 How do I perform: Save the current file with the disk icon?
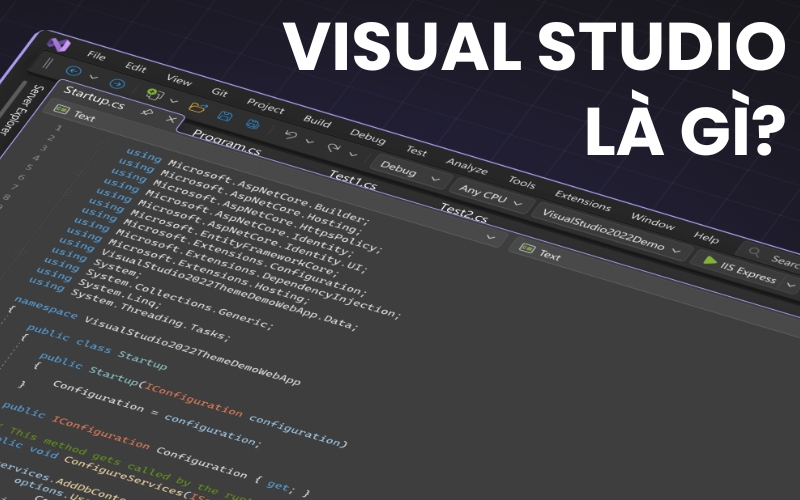(x=224, y=116)
